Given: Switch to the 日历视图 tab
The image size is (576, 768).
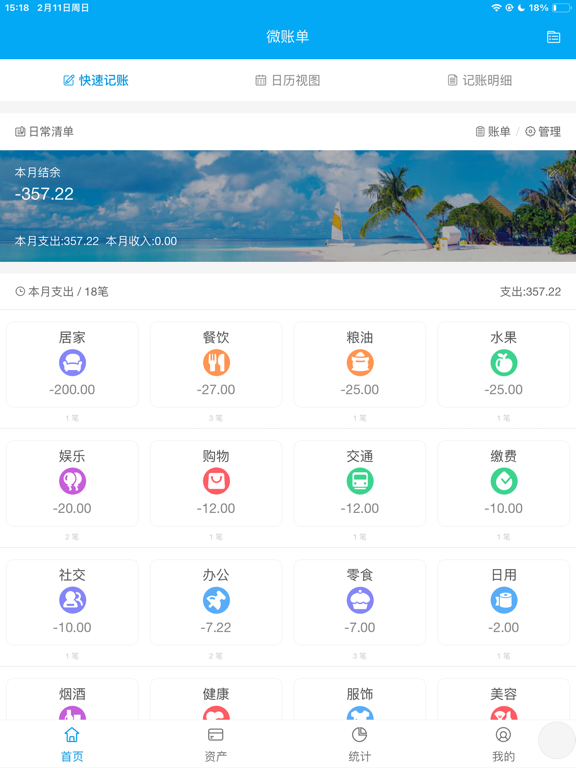Looking at the screenshot, I should click(x=288, y=80).
